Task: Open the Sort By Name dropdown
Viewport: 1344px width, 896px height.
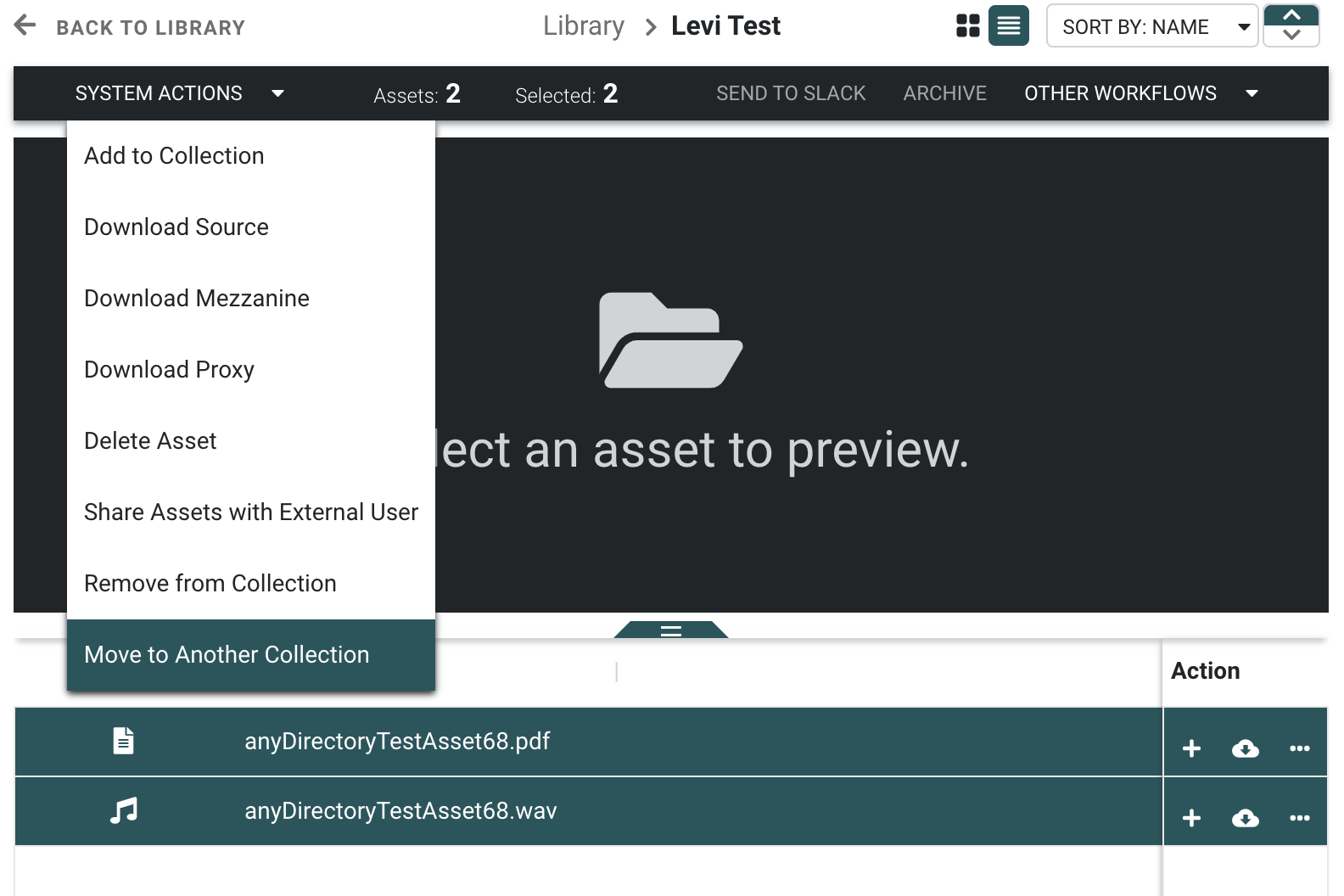Action: (1151, 26)
